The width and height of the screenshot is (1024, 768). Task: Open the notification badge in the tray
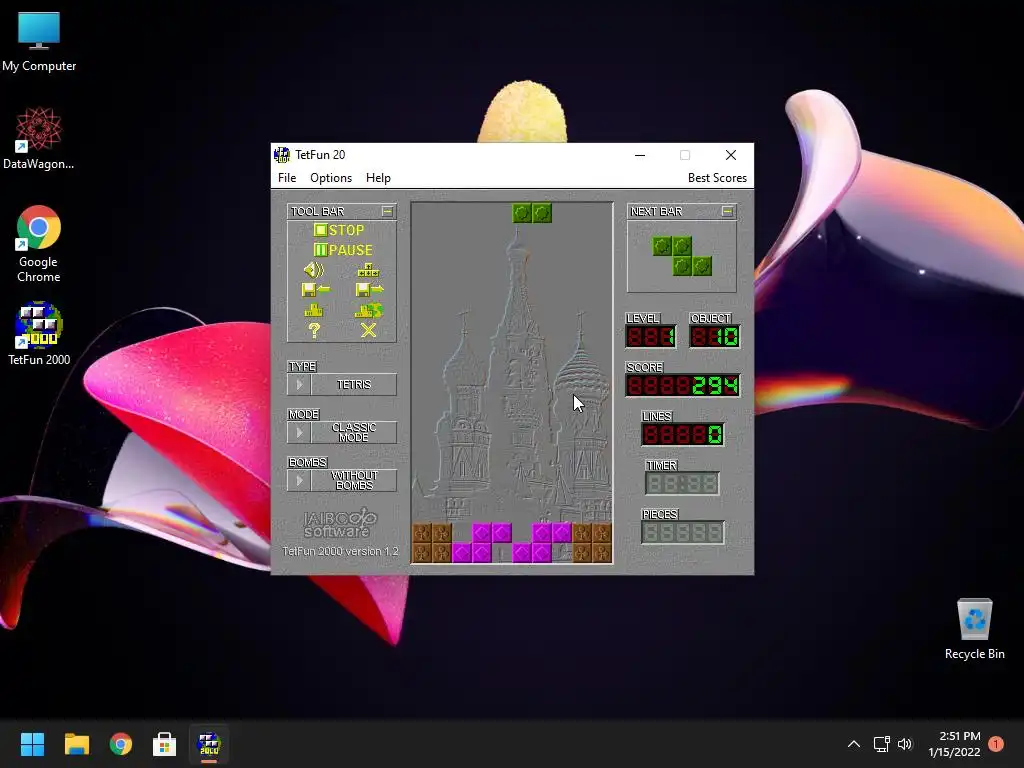click(996, 744)
